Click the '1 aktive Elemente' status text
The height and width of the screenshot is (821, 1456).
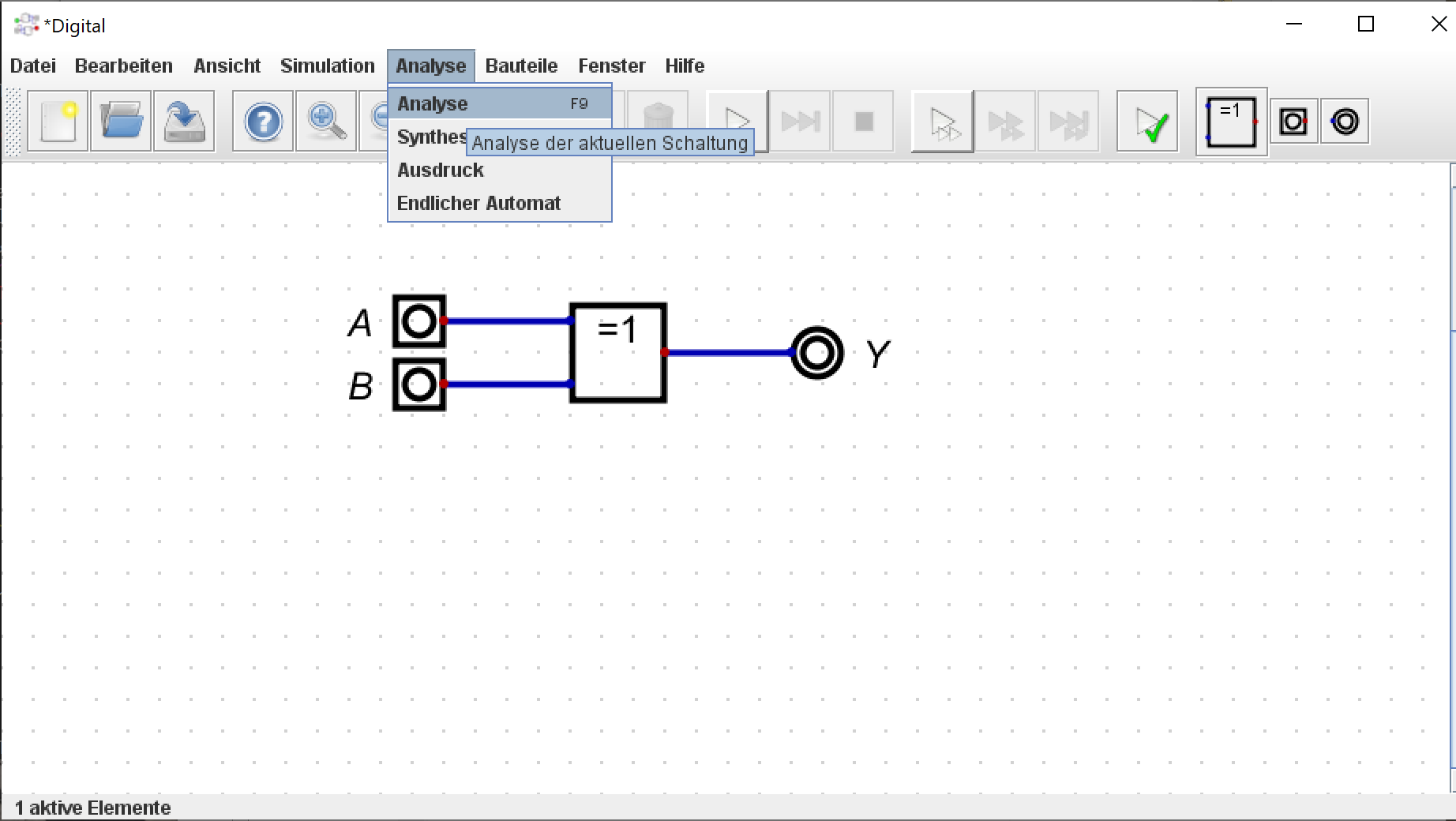pos(93,808)
